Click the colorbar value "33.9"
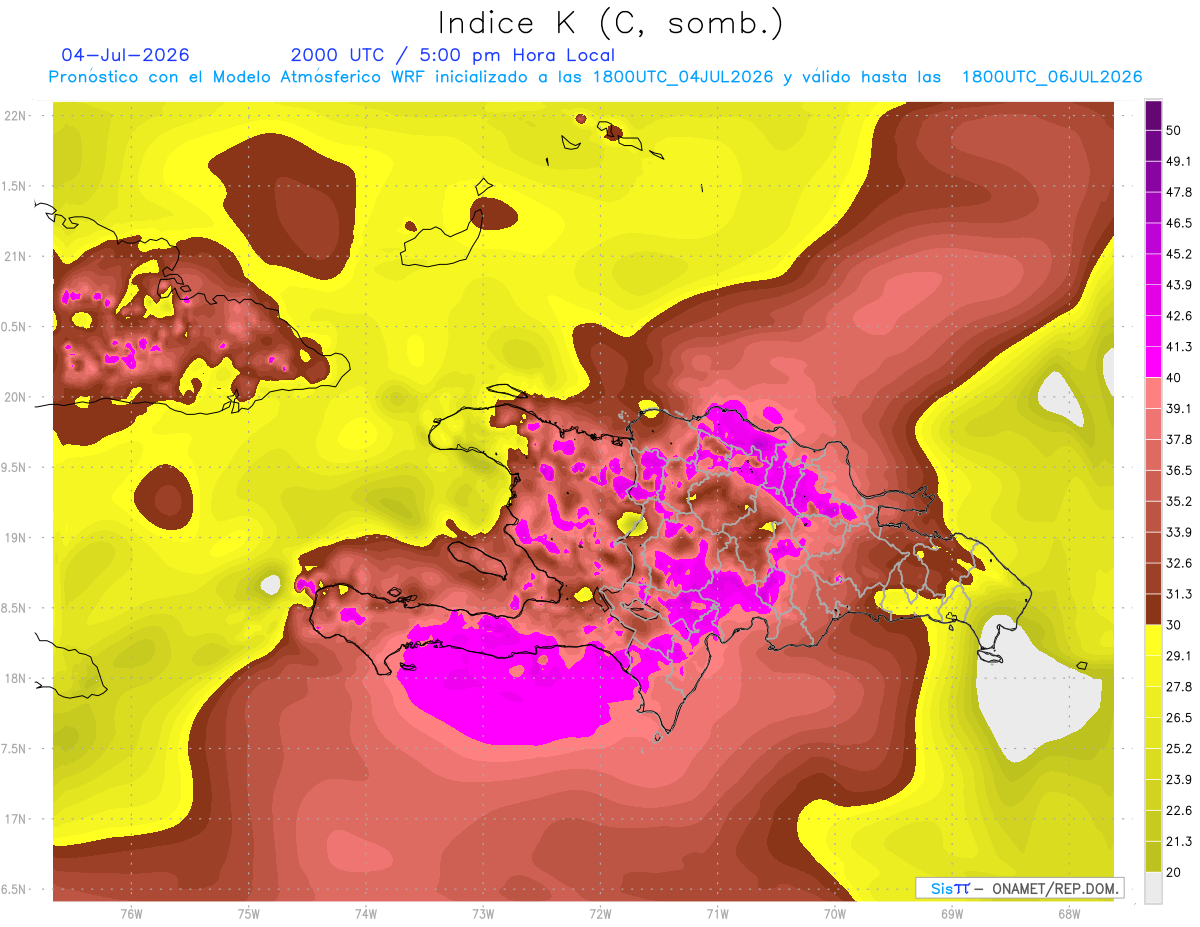The image size is (1200, 927). point(1180,532)
